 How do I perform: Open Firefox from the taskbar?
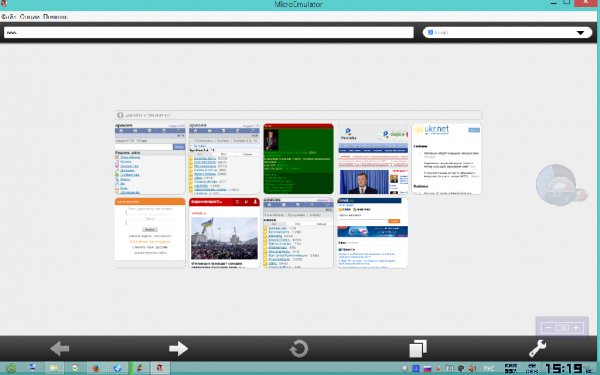click(96, 368)
